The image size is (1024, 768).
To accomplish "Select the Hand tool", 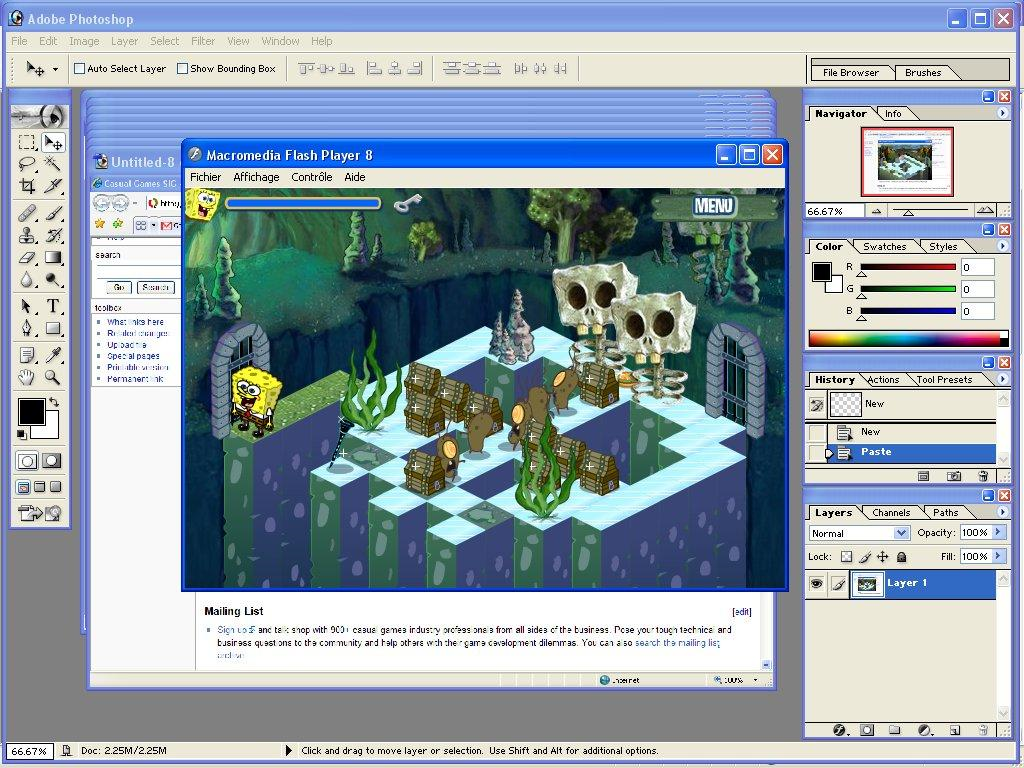I will (x=27, y=377).
